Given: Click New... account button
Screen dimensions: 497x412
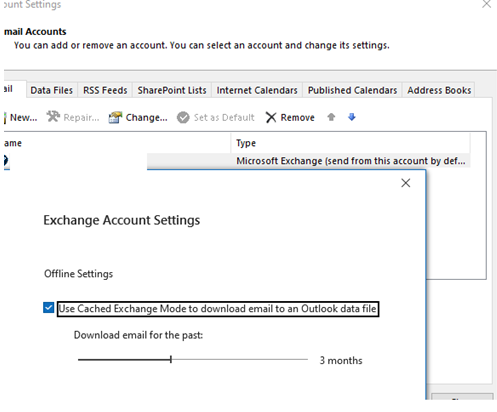Looking at the screenshot, I should (21, 117).
